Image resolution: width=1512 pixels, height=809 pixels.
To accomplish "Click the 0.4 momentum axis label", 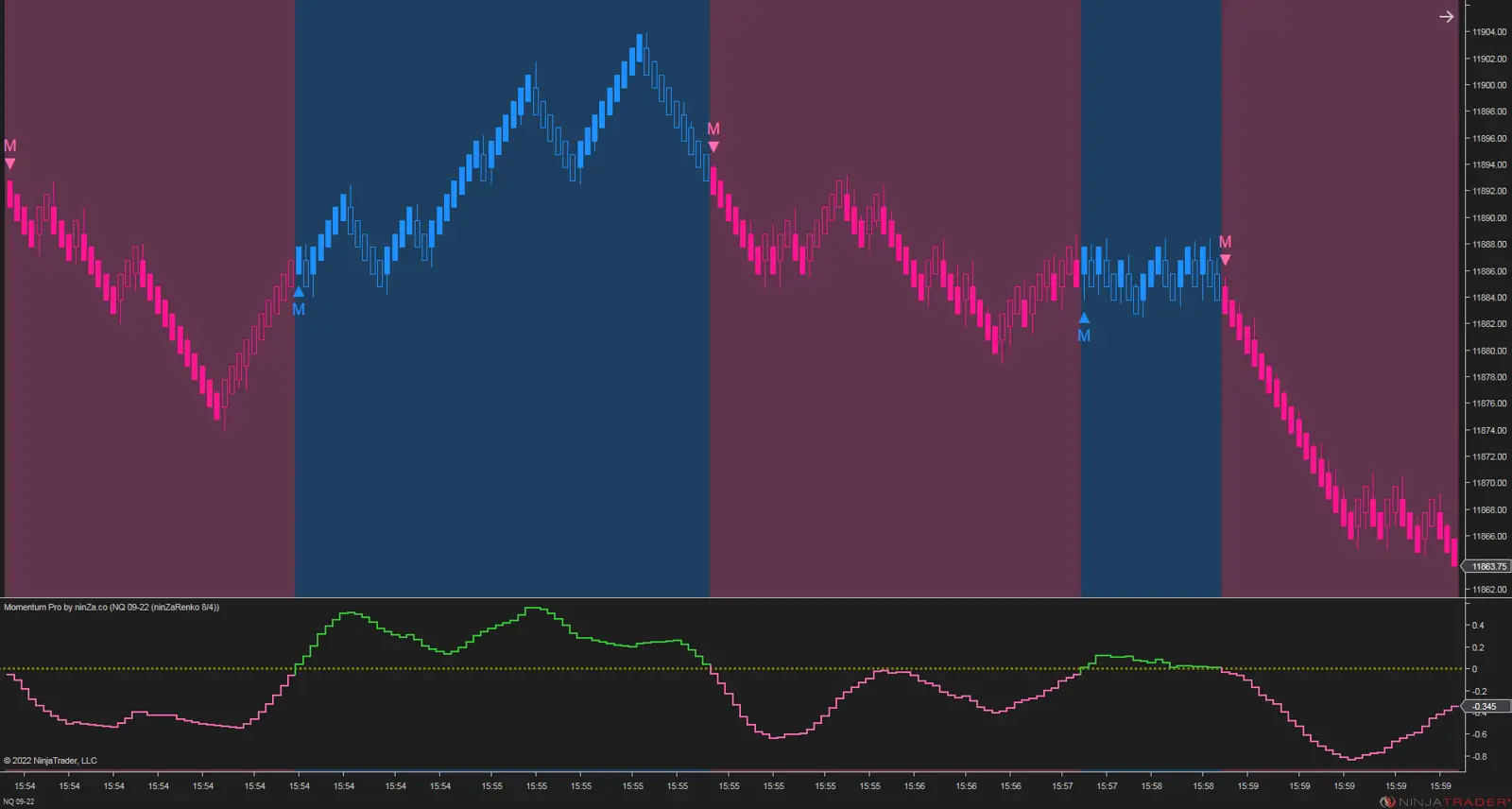I will [1478, 626].
